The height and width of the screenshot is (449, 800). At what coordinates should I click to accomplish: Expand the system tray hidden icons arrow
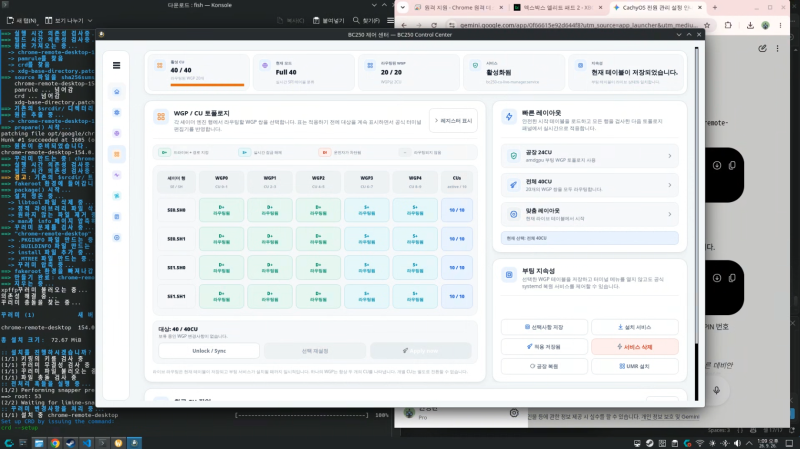(x=749, y=443)
